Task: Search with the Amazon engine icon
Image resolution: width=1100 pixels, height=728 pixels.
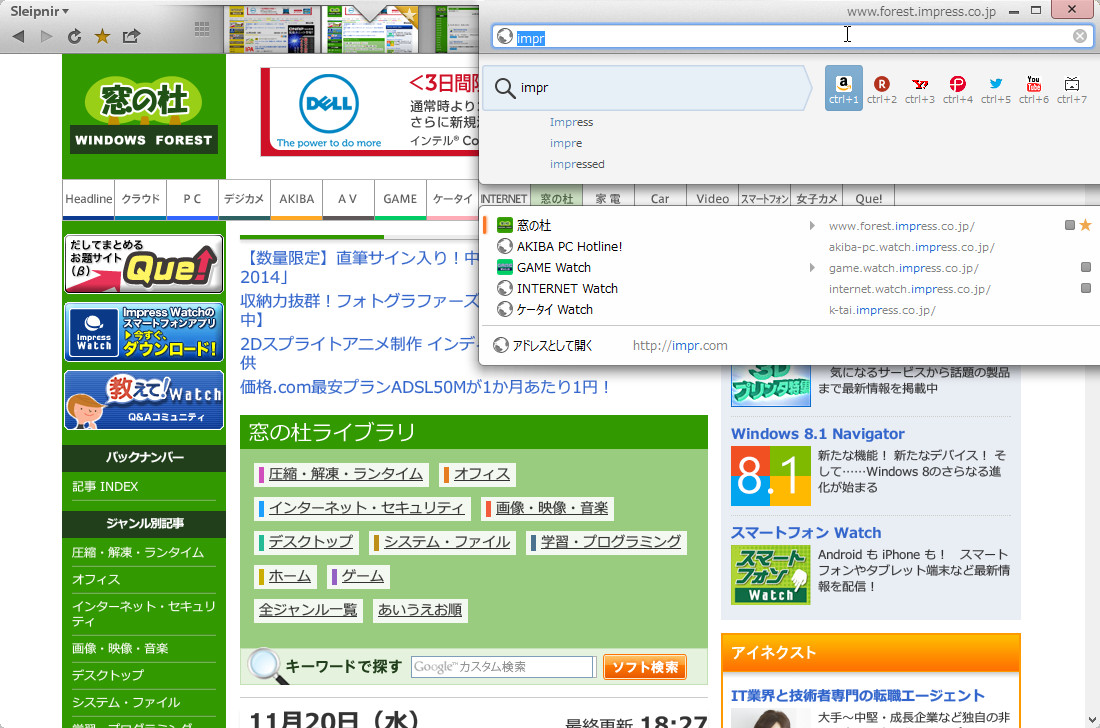Action: (x=843, y=85)
